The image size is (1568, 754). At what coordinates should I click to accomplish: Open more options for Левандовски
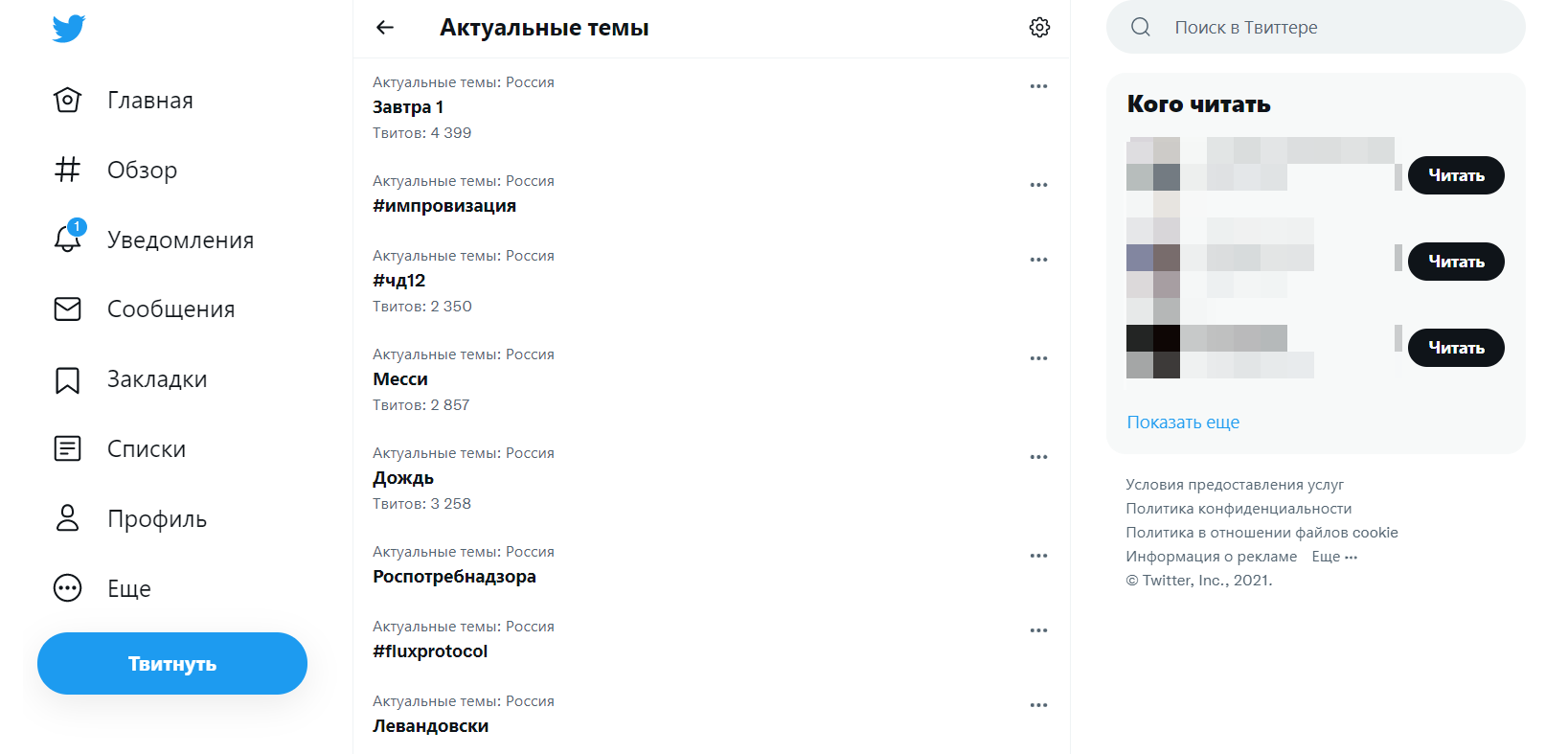pyautogui.click(x=1038, y=705)
